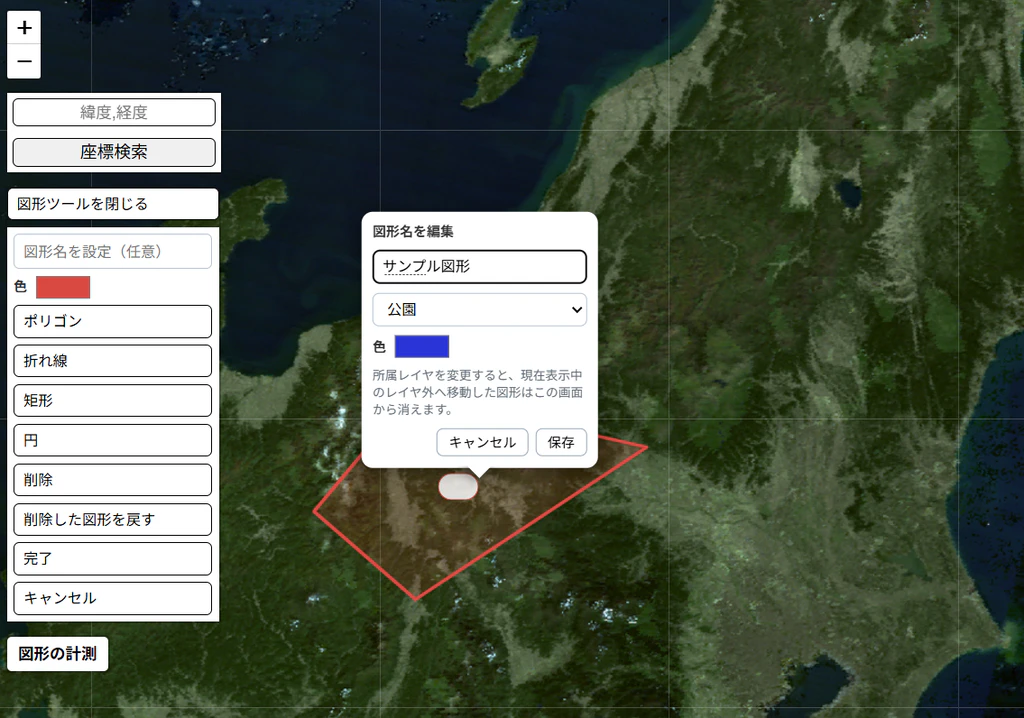The image size is (1024, 718).
Task: Select the ポリゴン drawing tool
Action: pos(112,321)
